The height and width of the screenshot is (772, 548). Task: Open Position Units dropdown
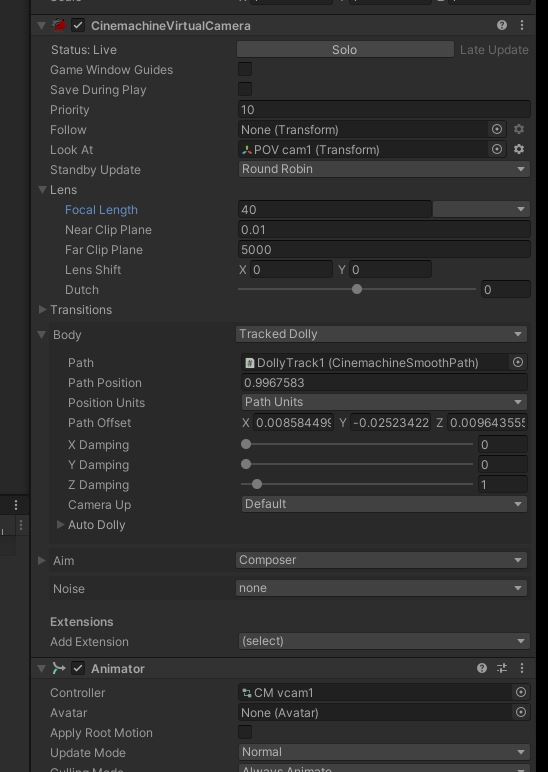pos(384,402)
